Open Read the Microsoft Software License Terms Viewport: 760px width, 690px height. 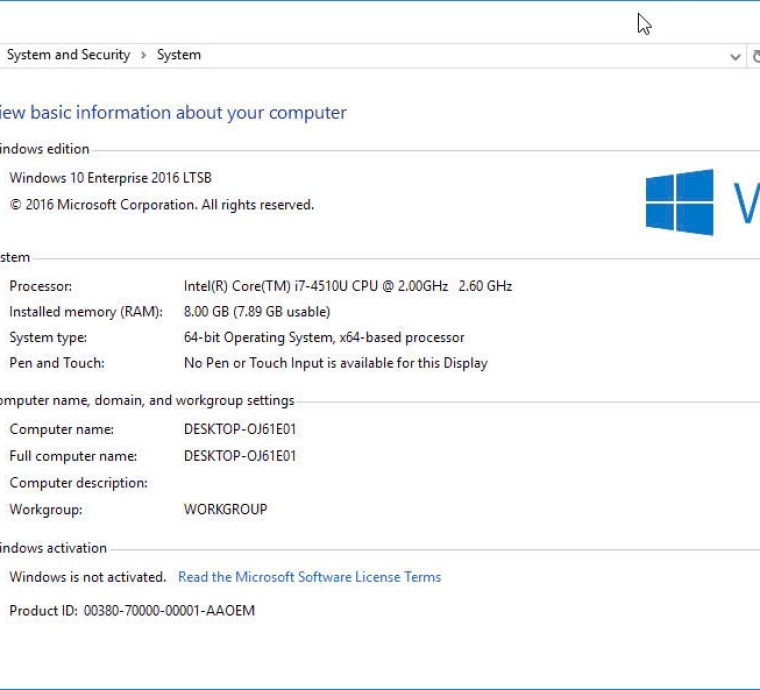click(x=309, y=577)
